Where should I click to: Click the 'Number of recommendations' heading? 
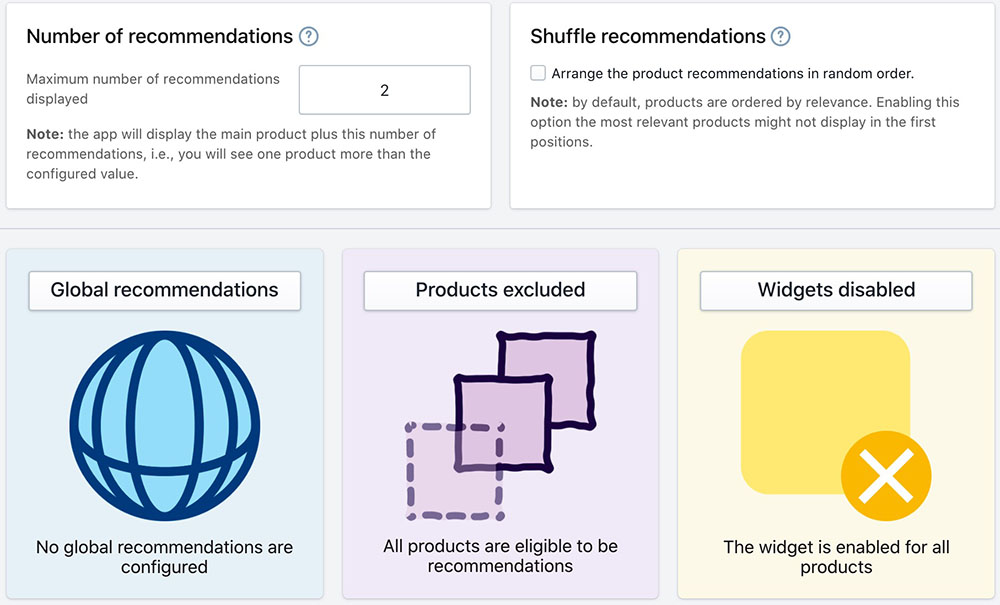(159, 36)
